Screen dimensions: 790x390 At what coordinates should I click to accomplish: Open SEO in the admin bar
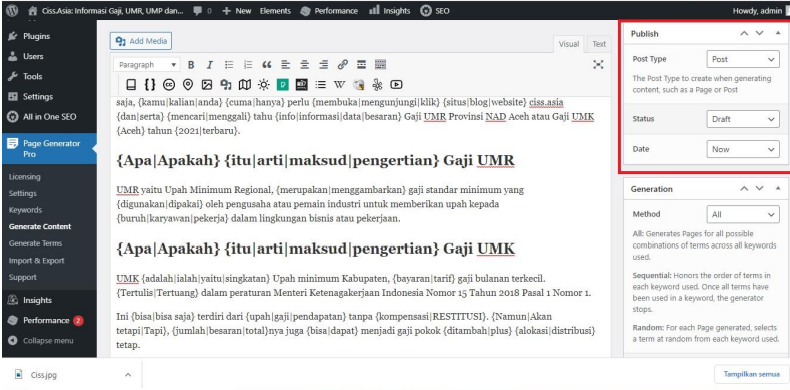click(x=434, y=11)
